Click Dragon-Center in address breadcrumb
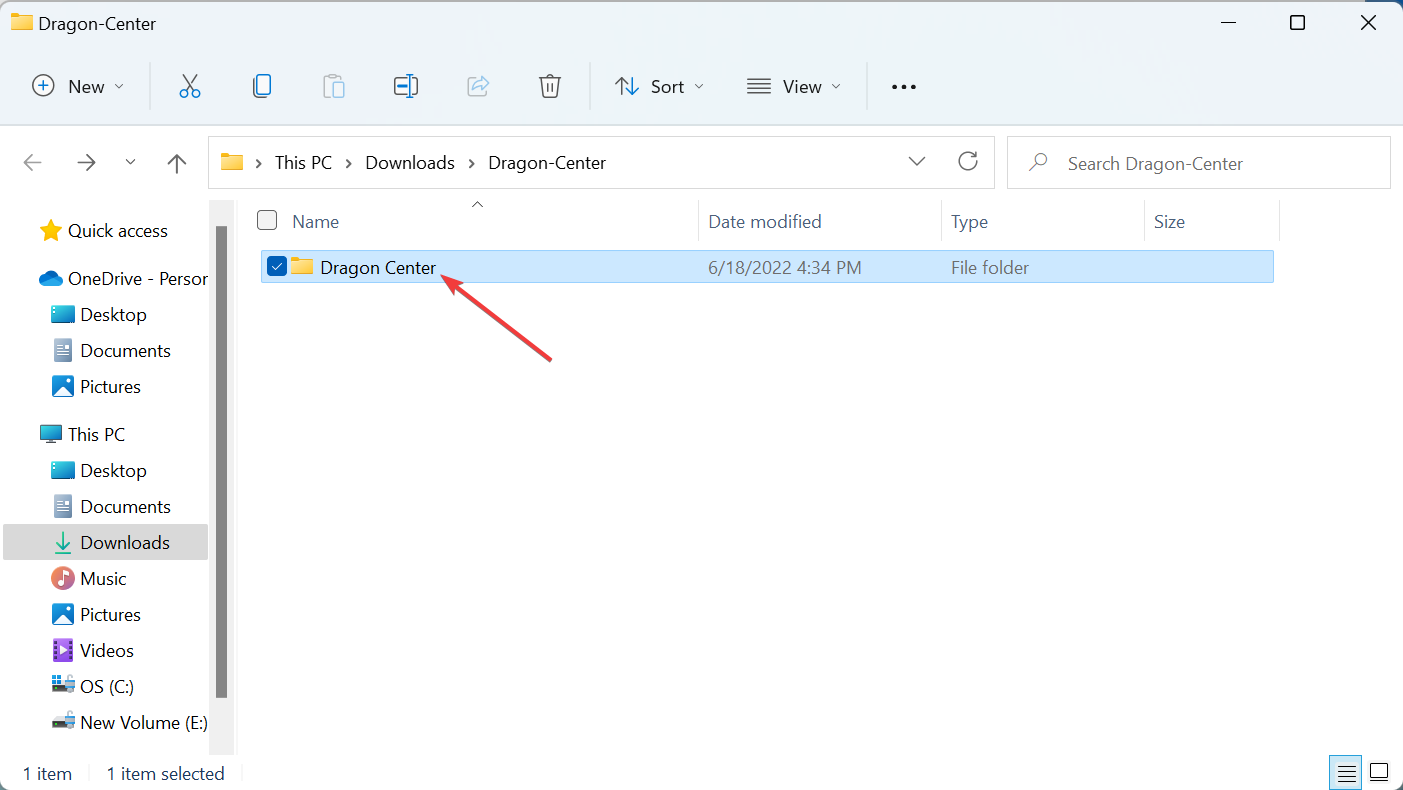 click(547, 162)
